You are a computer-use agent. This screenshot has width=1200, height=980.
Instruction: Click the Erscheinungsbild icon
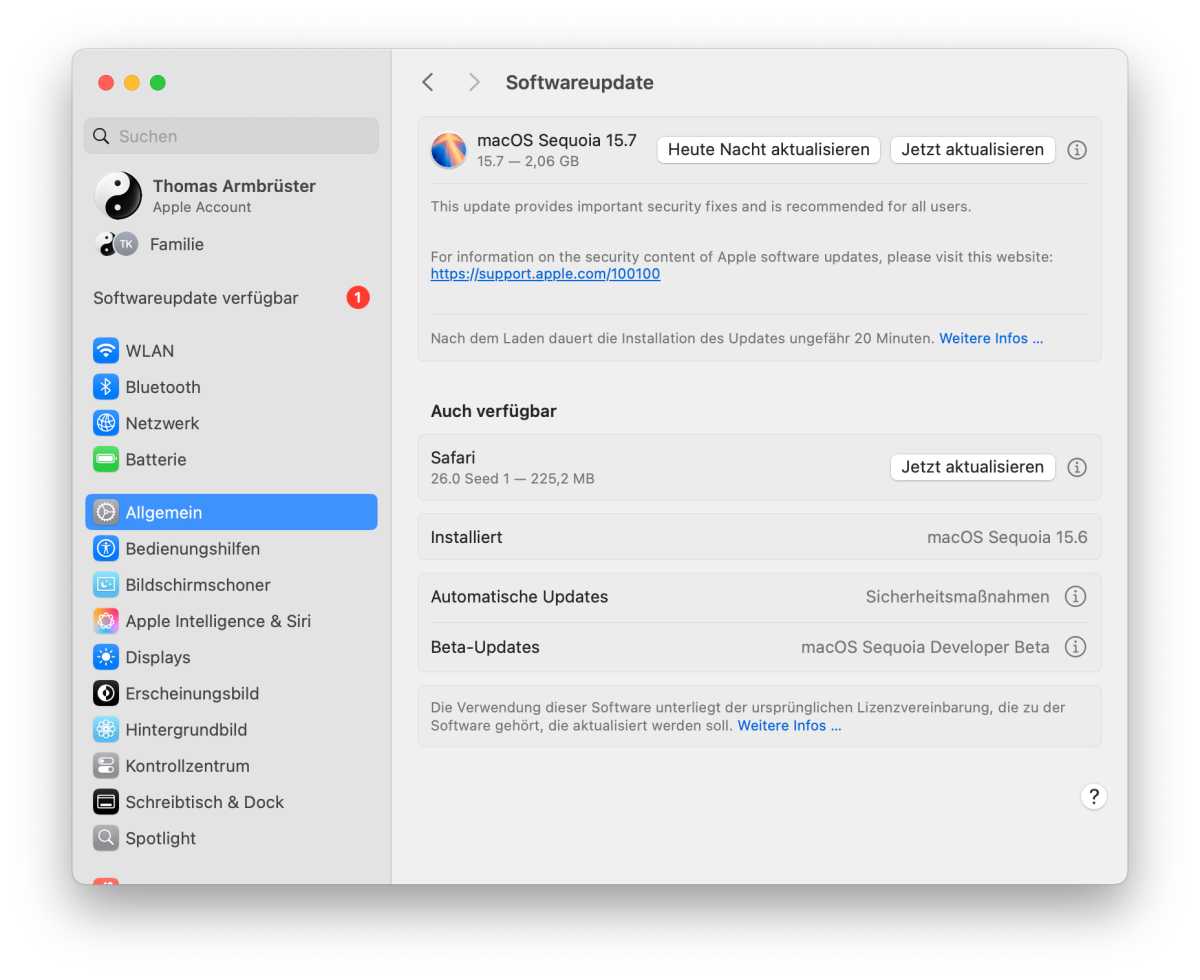[106, 693]
